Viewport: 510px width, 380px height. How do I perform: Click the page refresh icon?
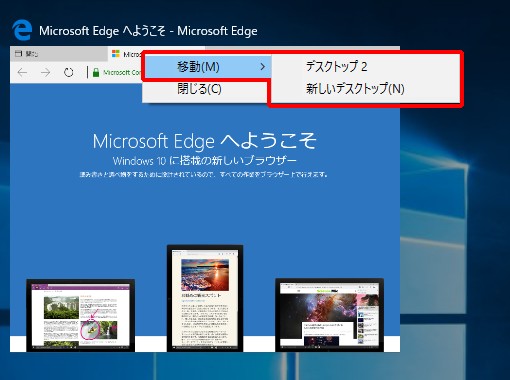[x=69, y=72]
